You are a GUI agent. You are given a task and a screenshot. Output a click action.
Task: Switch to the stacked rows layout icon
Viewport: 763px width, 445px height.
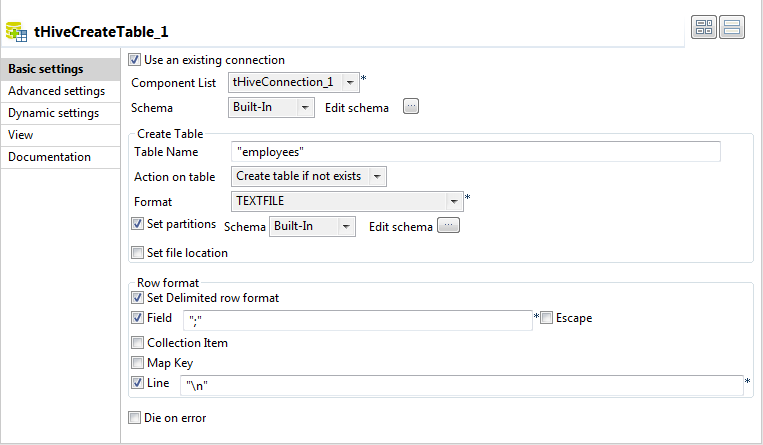732,28
